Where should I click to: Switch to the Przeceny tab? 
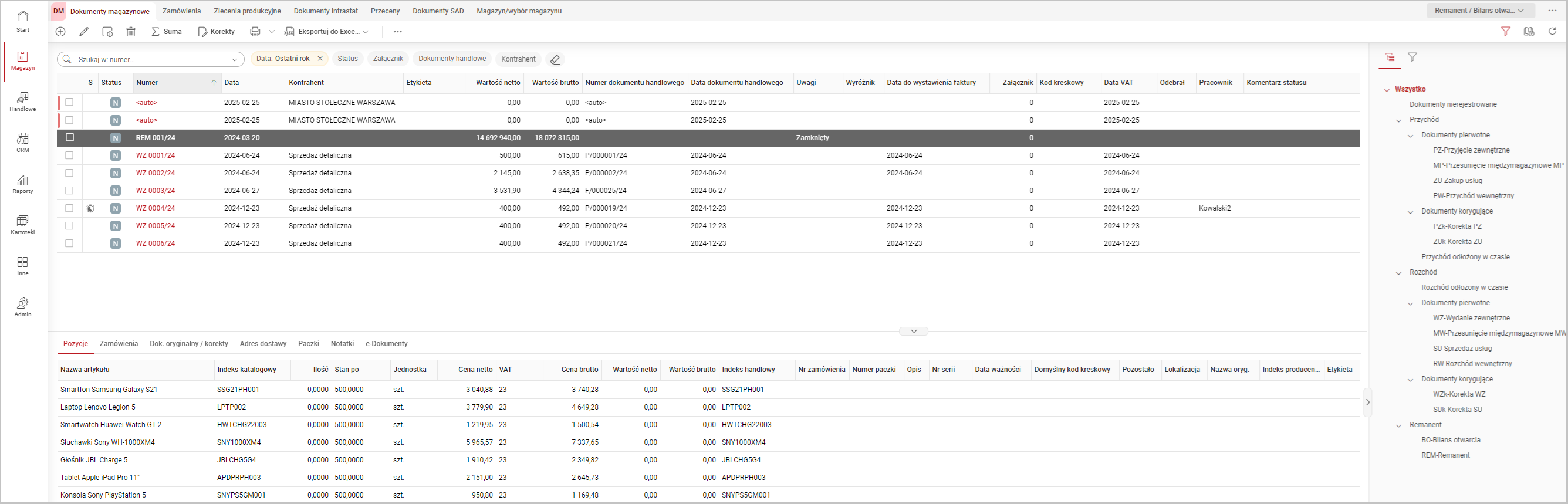pos(386,11)
